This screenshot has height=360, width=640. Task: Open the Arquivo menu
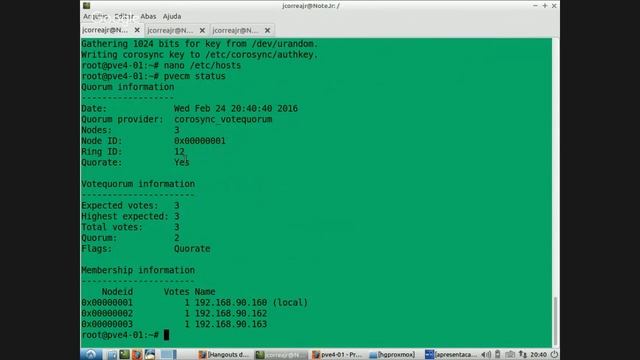(95, 16)
